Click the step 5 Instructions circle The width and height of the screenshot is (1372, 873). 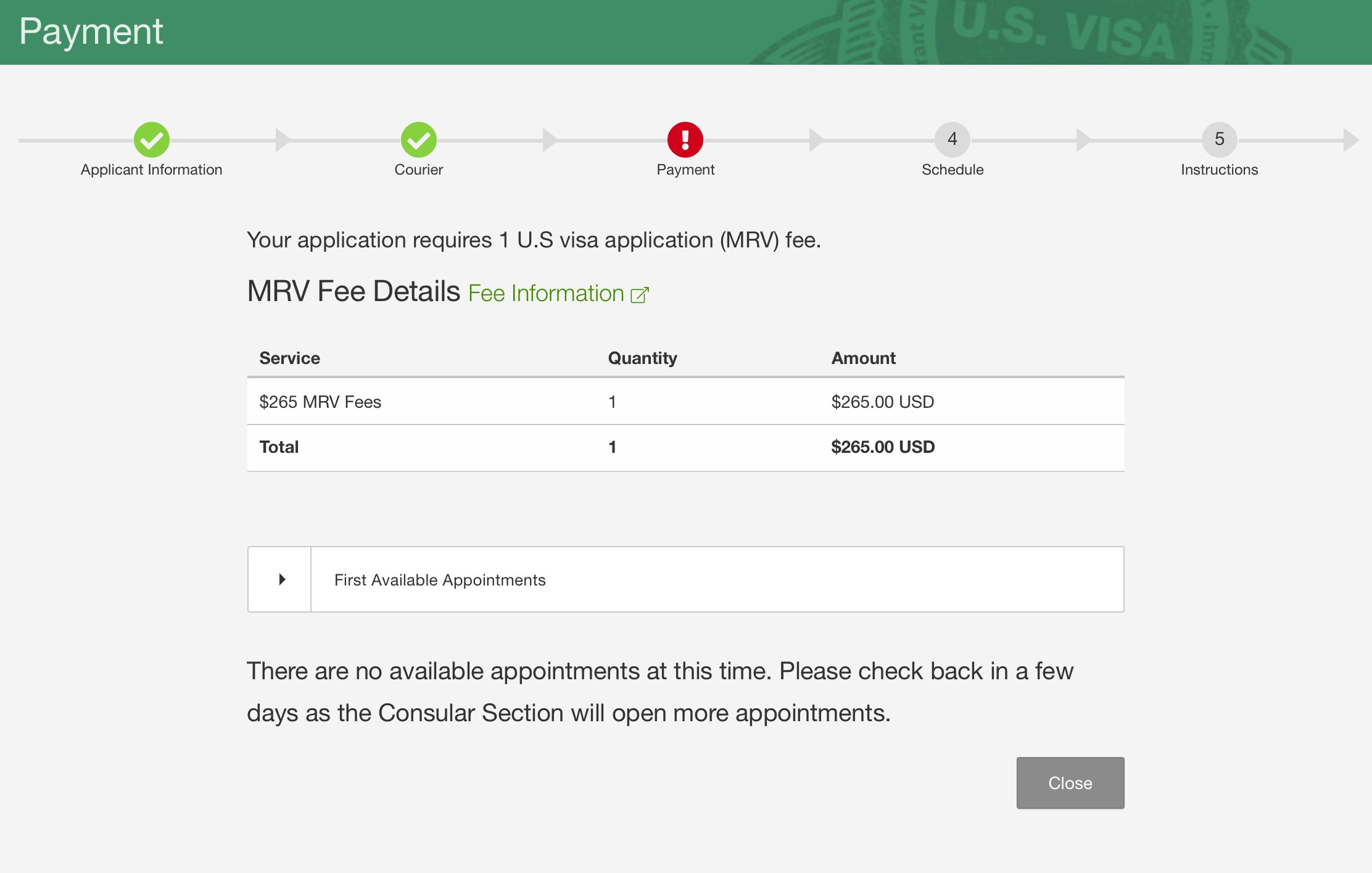tap(1219, 139)
